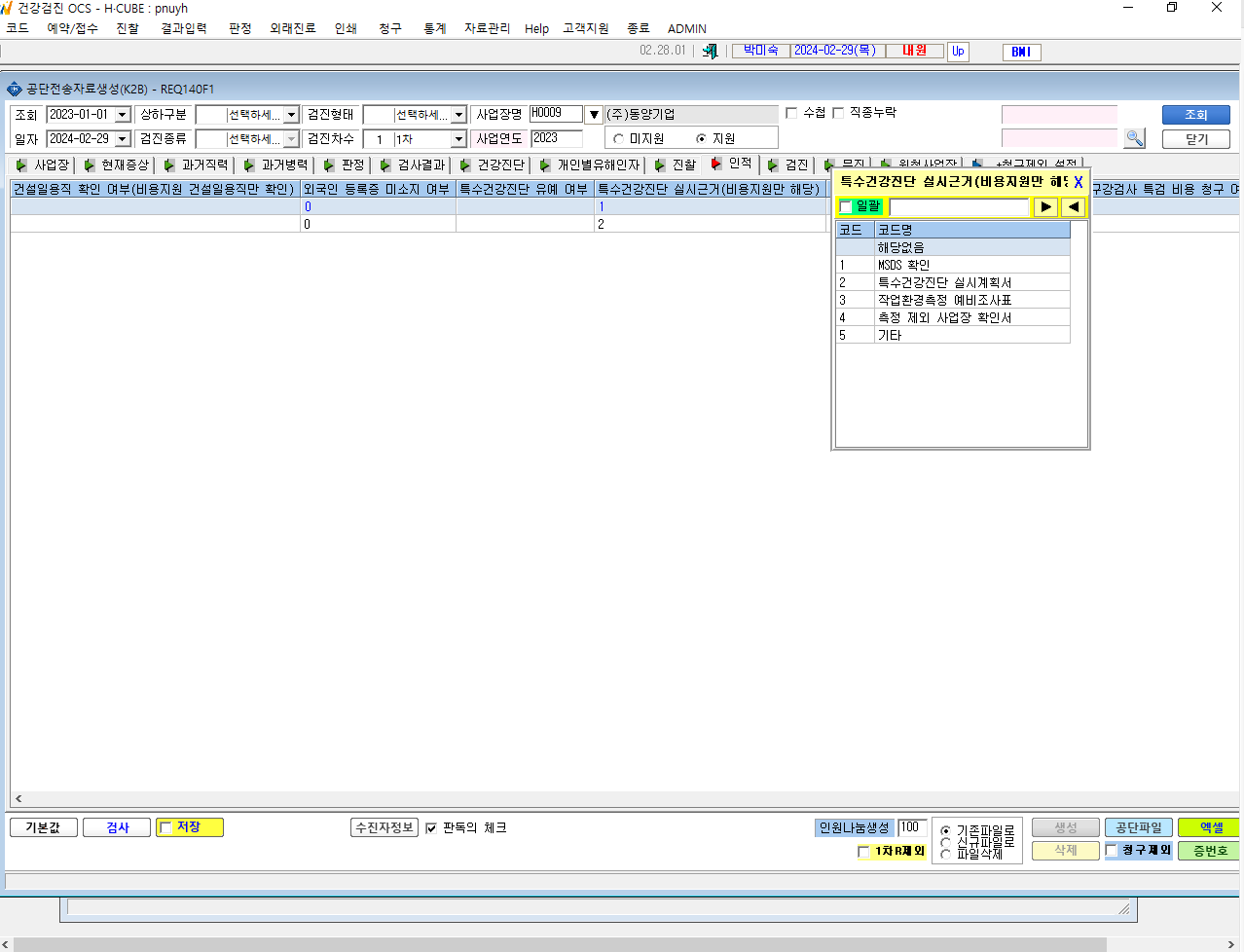The image size is (1244, 952).
Task: Click the blue 조회 button
Action: pos(1196,115)
